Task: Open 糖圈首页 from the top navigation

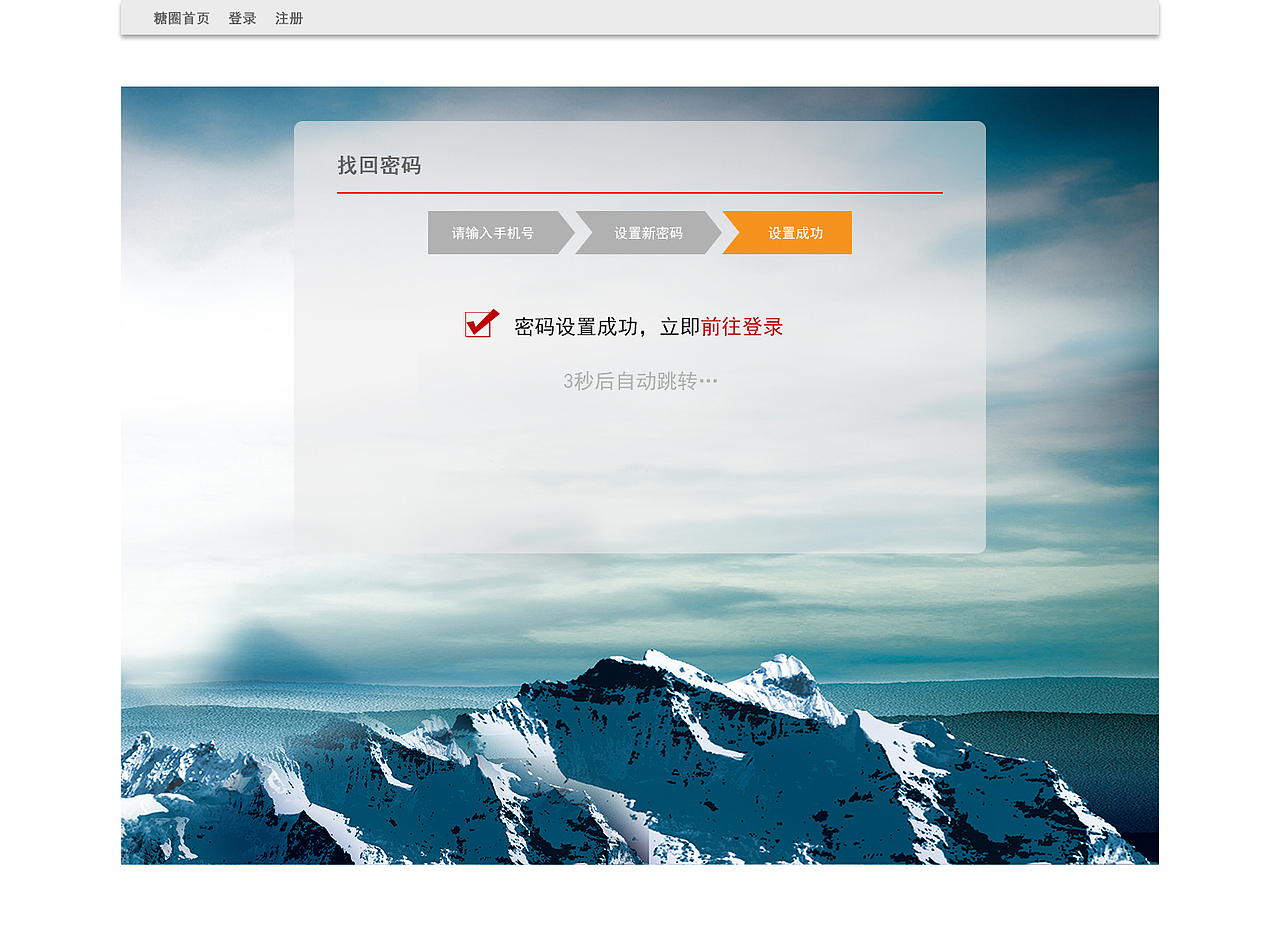Action: [182, 18]
